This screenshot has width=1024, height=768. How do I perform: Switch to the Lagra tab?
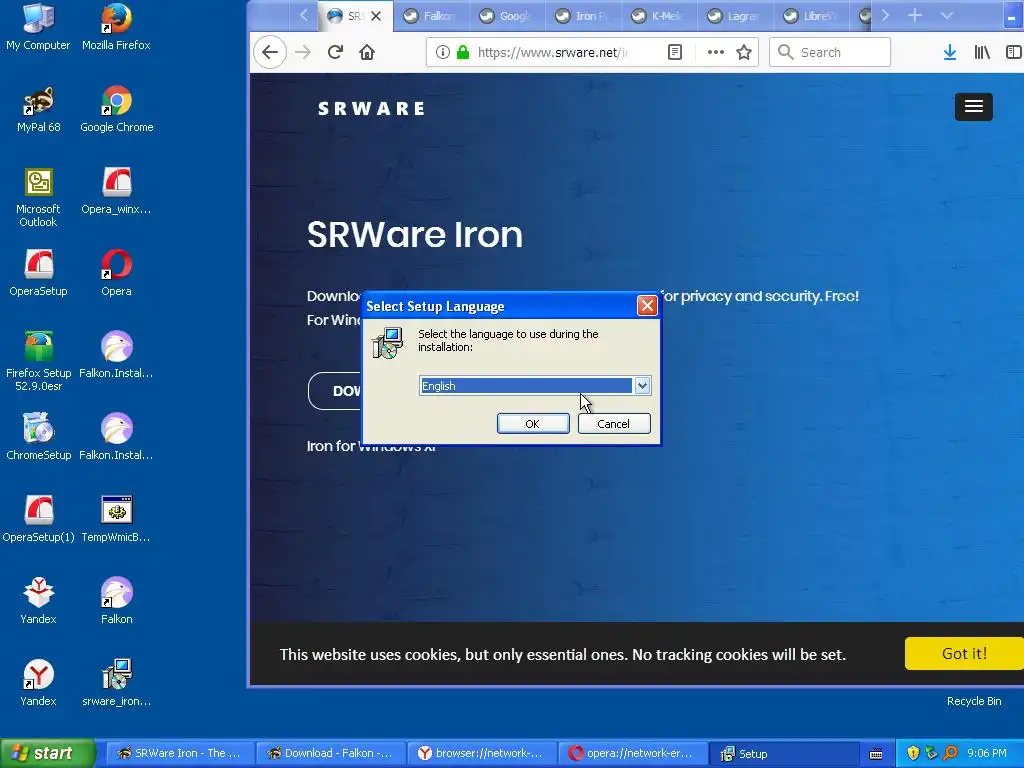[734, 16]
